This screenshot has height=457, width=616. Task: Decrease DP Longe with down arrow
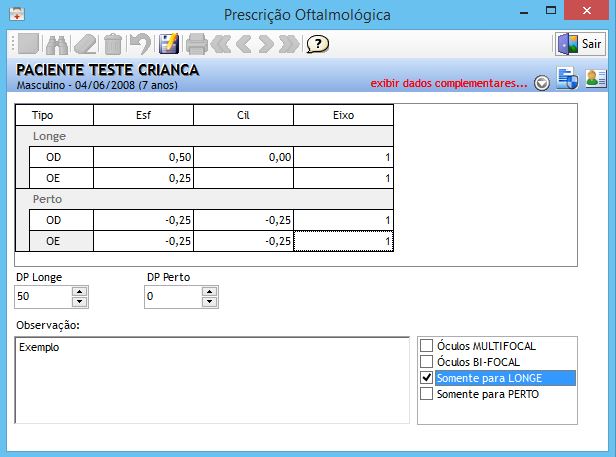[x=80, y=301]
